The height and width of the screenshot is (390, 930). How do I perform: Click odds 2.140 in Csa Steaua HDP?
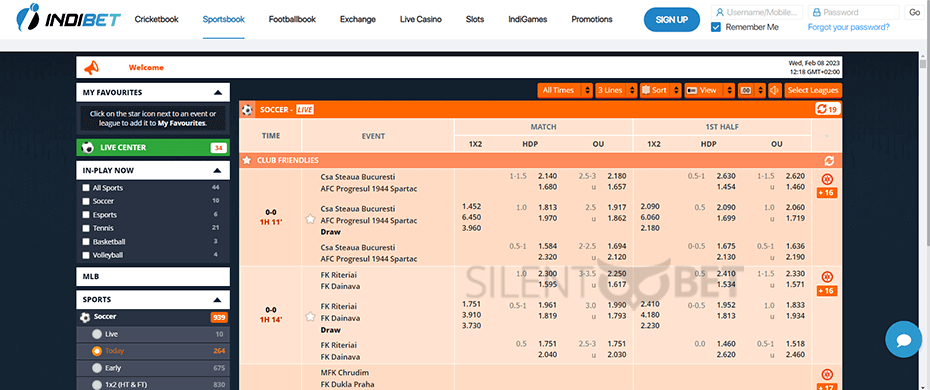(547, 177)
